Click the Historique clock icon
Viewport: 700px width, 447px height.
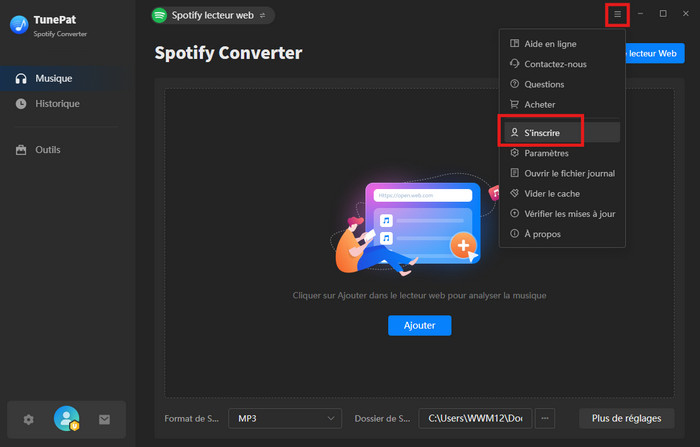coord(21,104)
